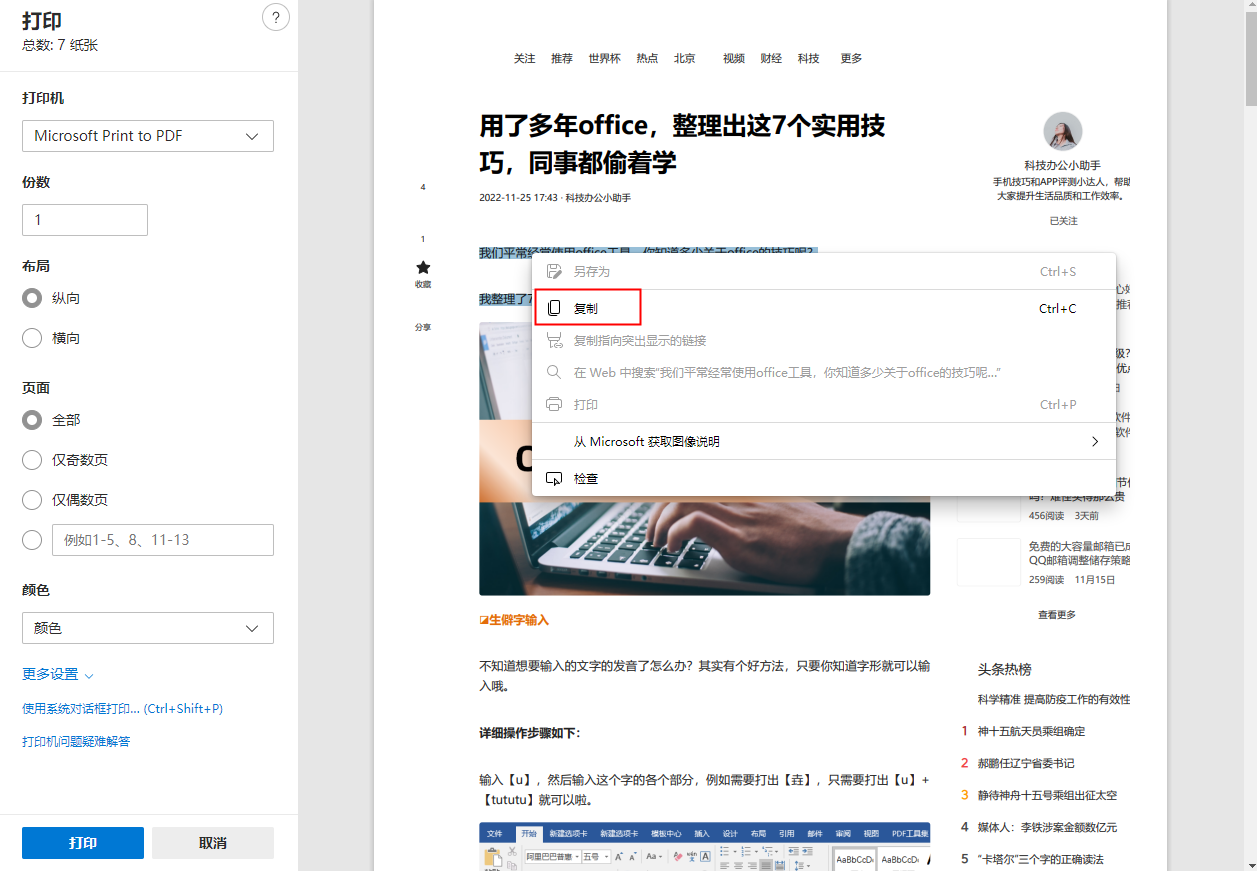Click the printer icon next to 打印

[x=554, y=404]
